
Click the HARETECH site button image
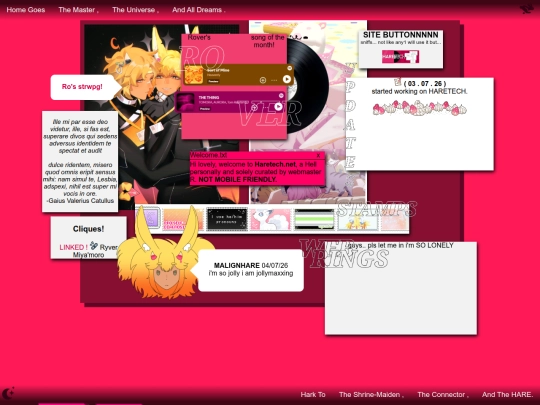tap(400, 56)
